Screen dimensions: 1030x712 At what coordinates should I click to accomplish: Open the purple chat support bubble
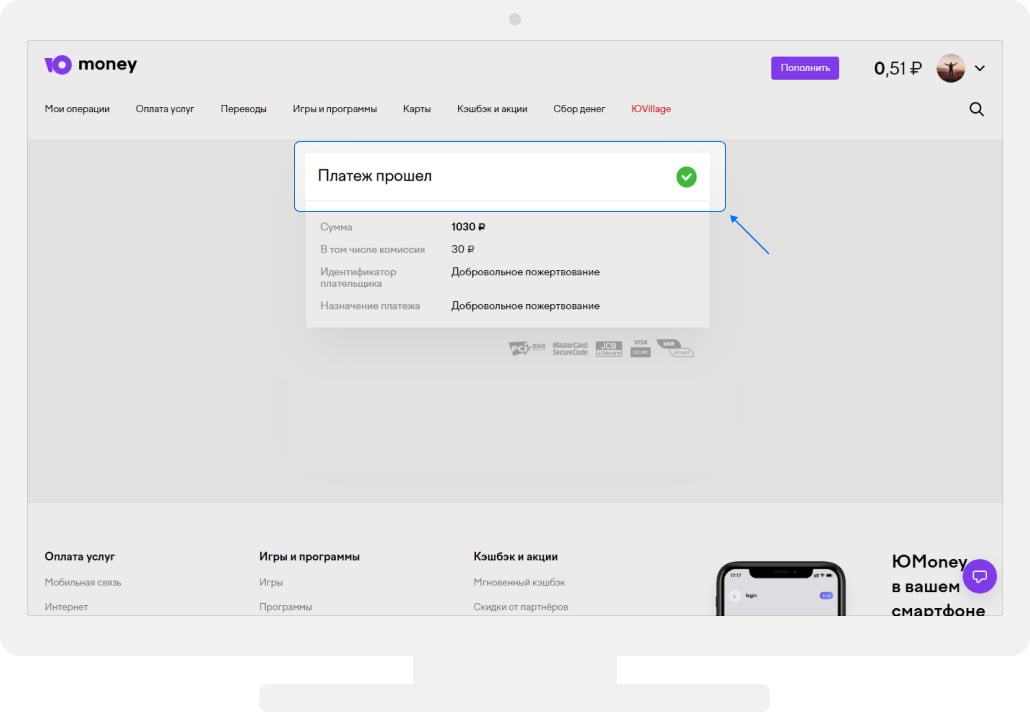tap(980, 576)
